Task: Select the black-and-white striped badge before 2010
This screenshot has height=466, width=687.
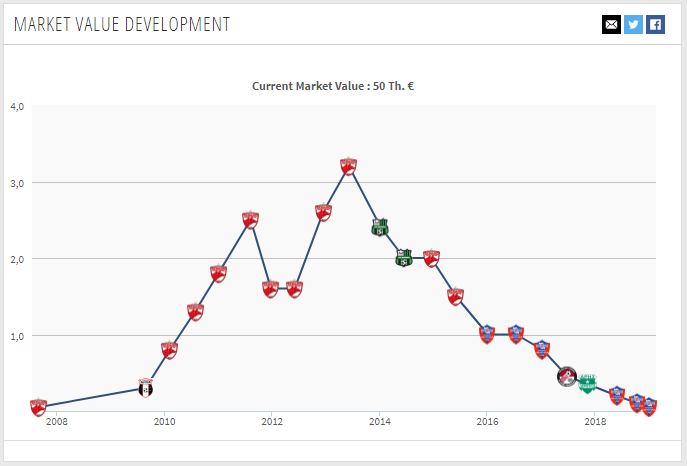Action: [x=145, y=388]
